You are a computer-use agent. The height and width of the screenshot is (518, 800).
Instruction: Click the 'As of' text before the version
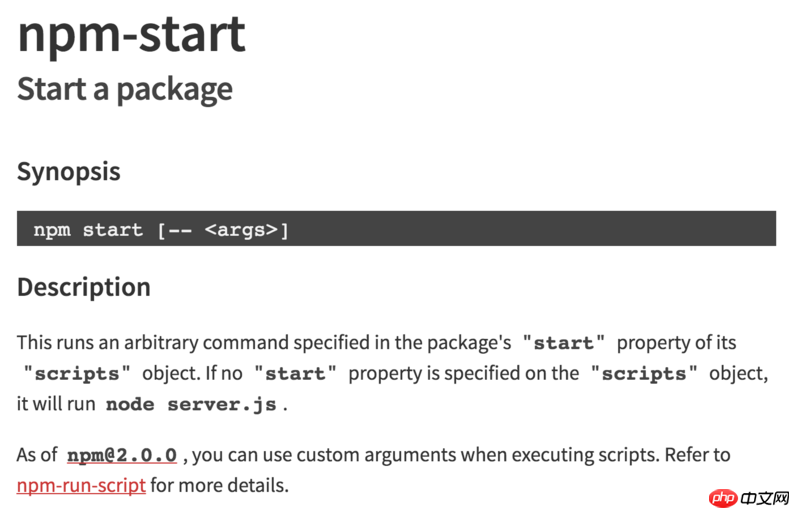click(x=37, y=455)
